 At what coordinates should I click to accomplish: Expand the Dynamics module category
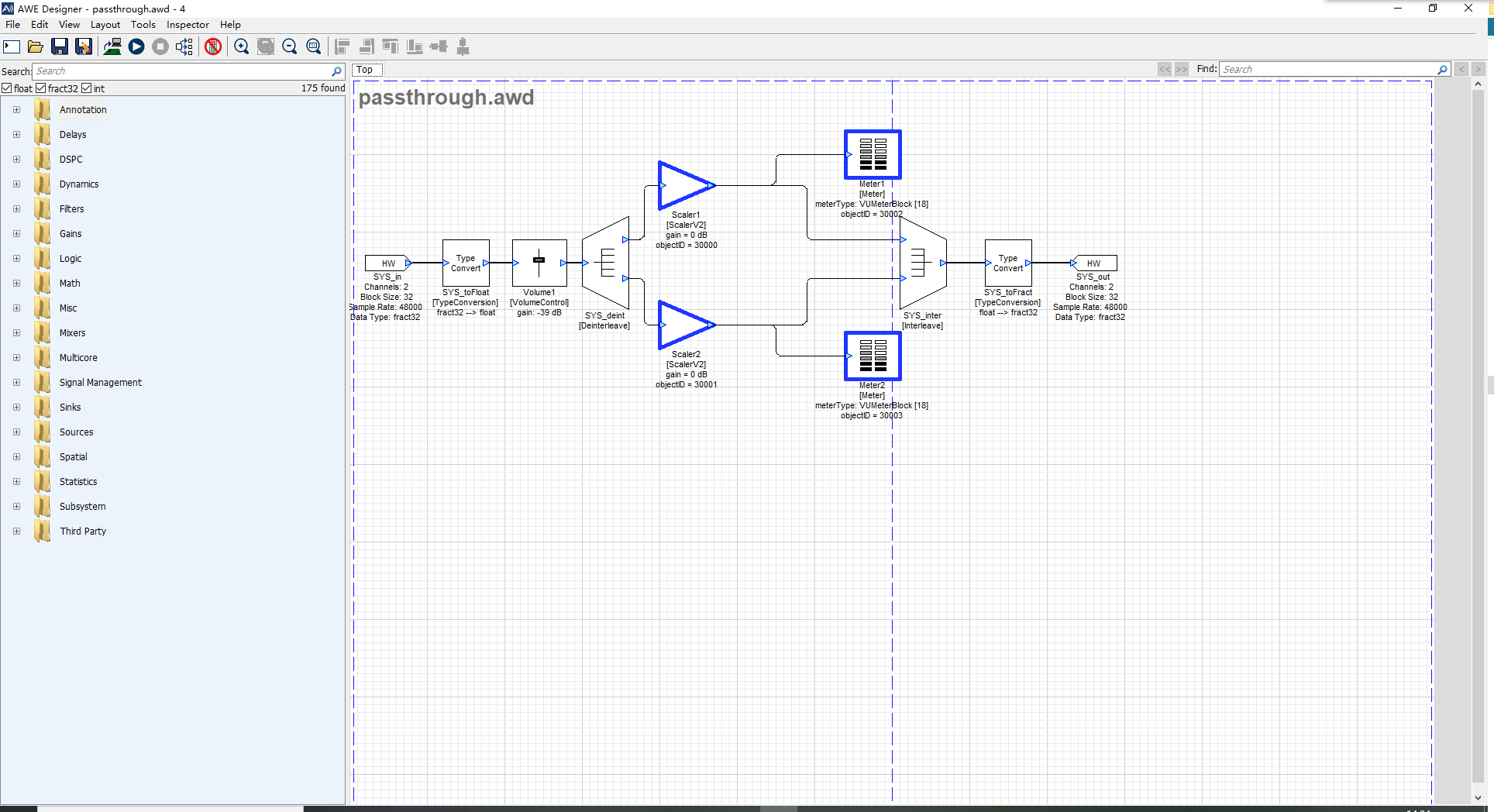(16, 184)
